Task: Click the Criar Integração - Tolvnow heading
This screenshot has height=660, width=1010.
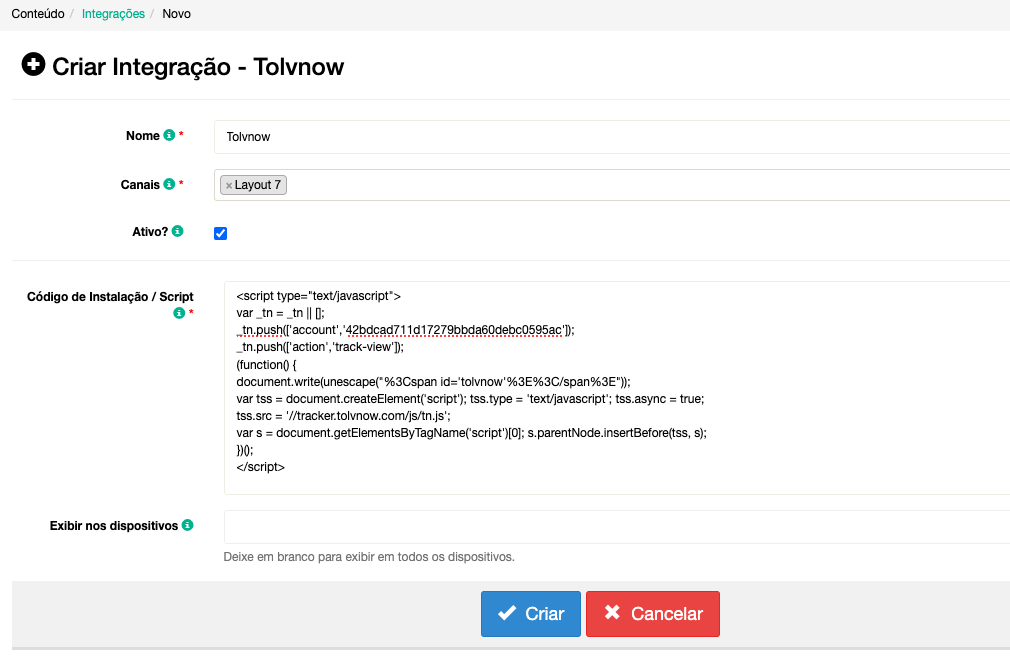Action: 198,67
